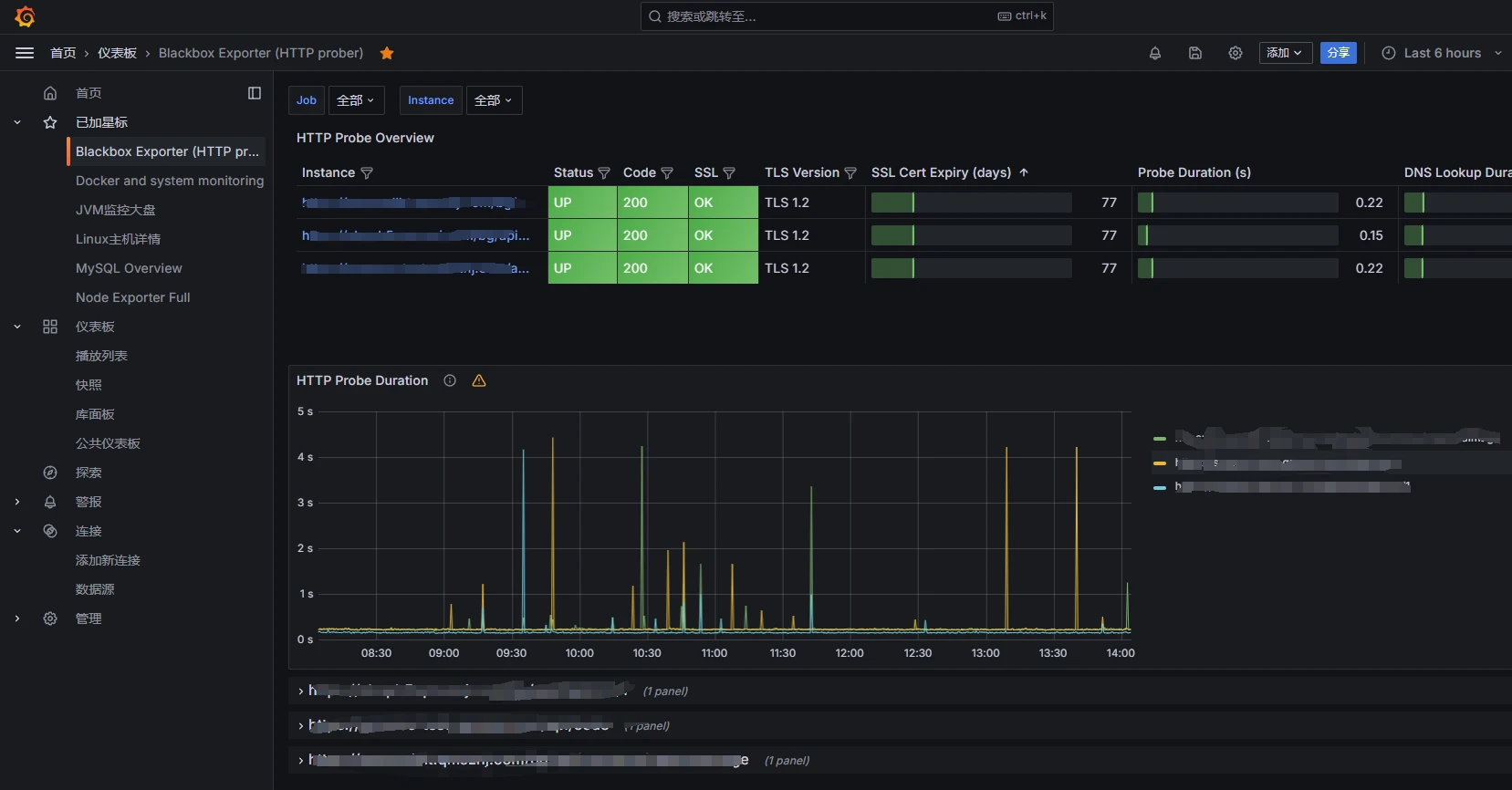Click the SSL column filter icon
The width and height of the screenshot is (1512, 790).
tap(729, 173)
